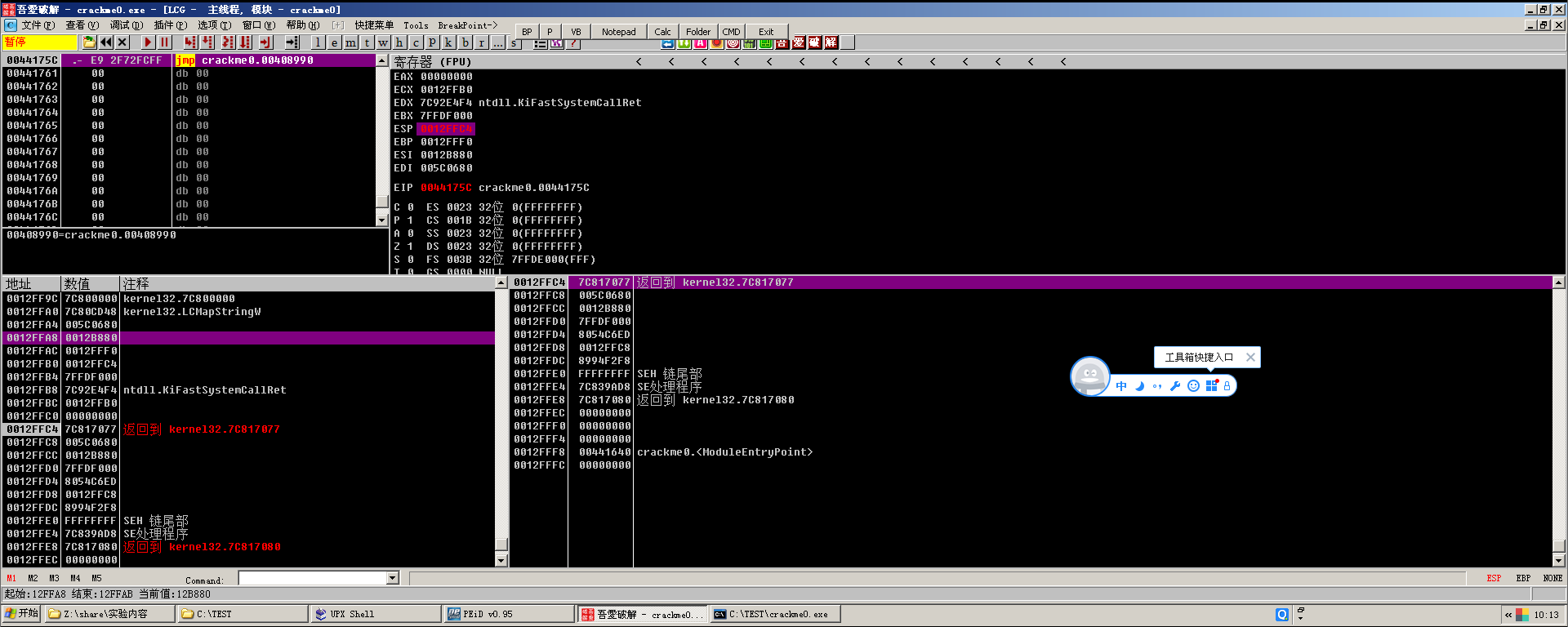Open toolbox grid icon on IME toolbar
The image size is (1568, 627).
(x=1212, y=386)
